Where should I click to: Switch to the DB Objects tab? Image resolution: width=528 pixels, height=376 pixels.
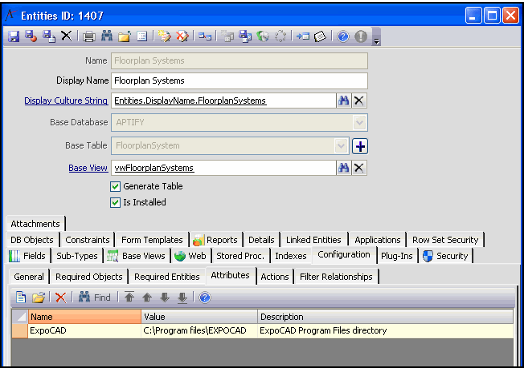(32, 240)
